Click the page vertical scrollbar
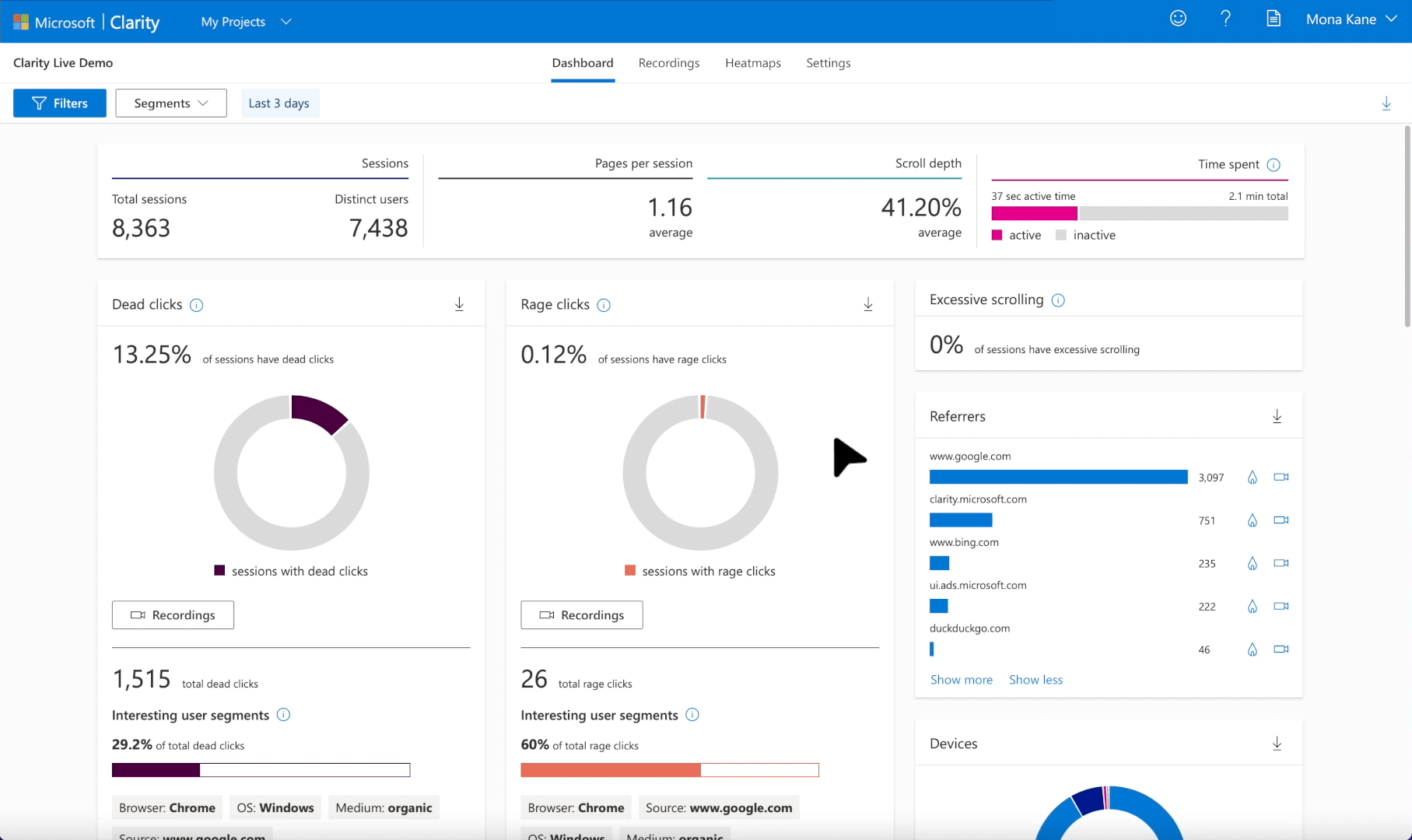 click(x=1407, y=226)
